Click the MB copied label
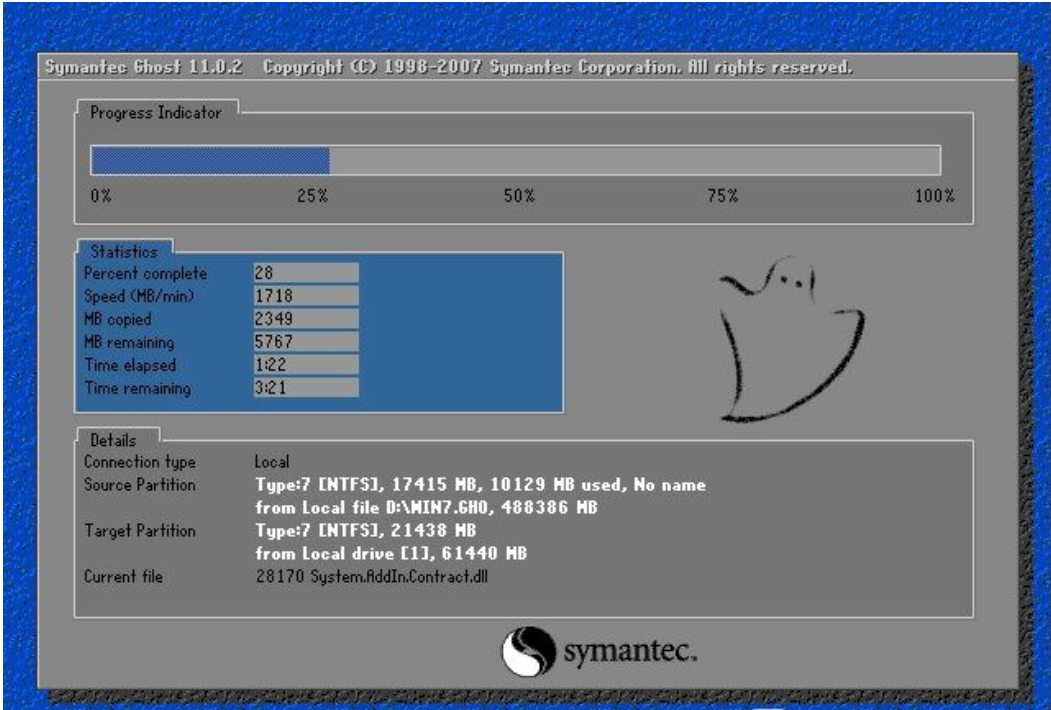Viewport: 1051px width, 710px height. (x=117, y=319)
